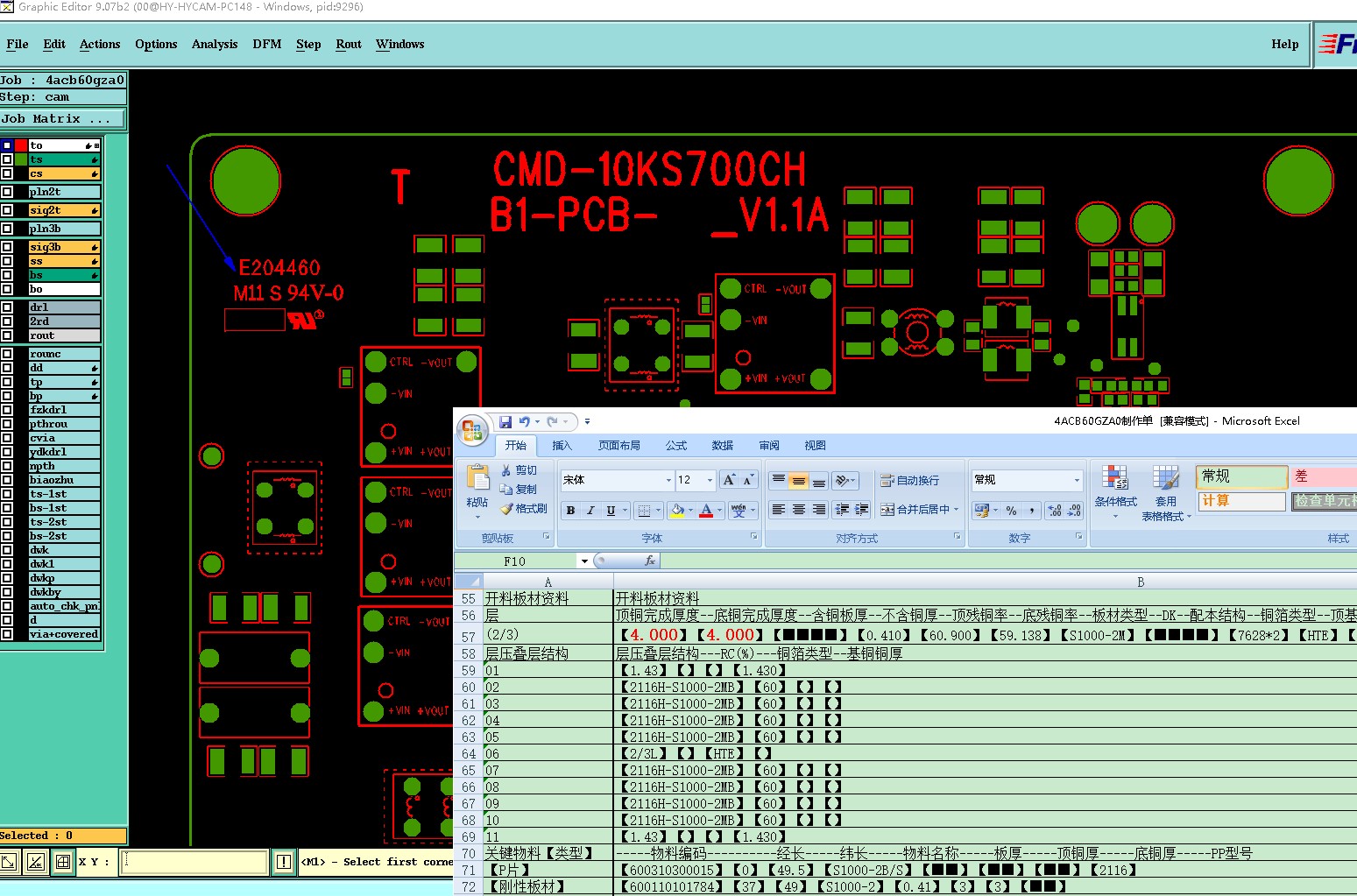Toggle the checkbox for layer drl

(x=7, y=307)
